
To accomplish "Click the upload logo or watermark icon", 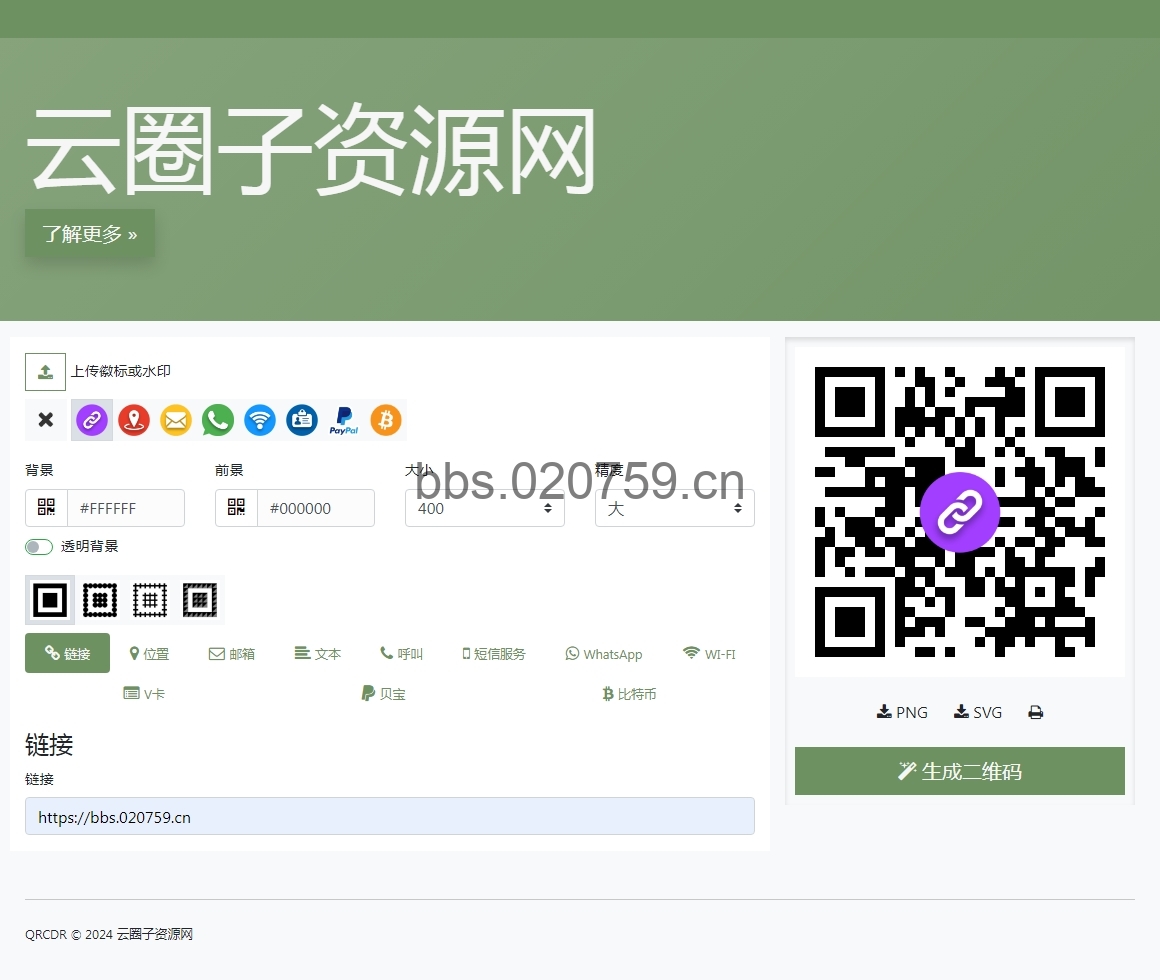I will pyautogui.click(x=45, y=372).
